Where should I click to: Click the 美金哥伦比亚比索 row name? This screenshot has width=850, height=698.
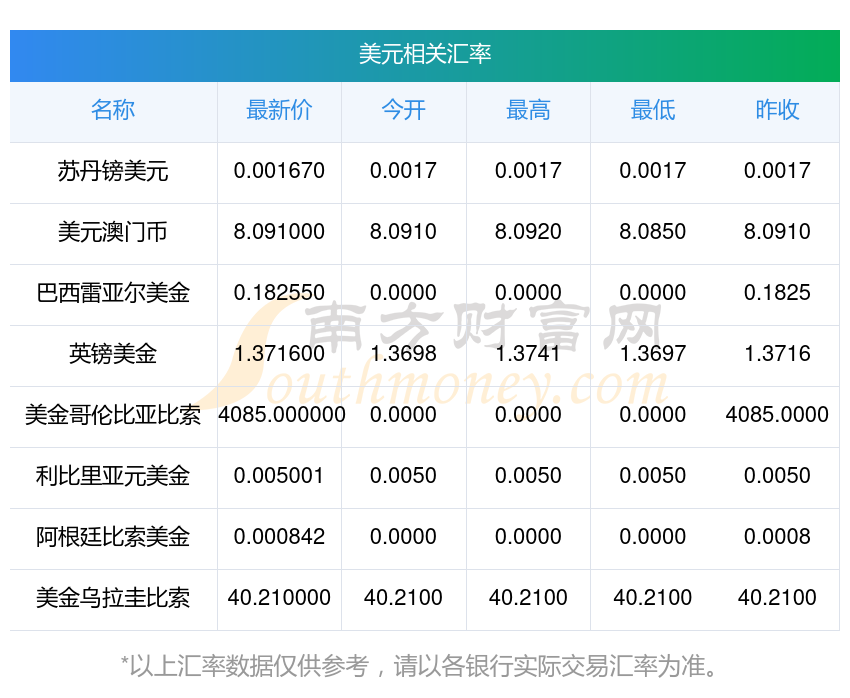[x=113, y=415]
